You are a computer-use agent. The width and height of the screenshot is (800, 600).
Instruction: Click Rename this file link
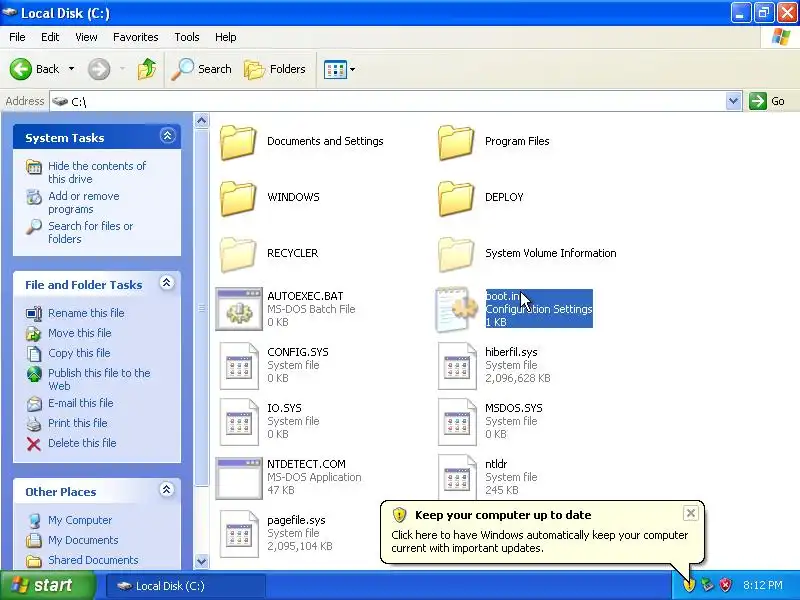(x=86, y=313)
